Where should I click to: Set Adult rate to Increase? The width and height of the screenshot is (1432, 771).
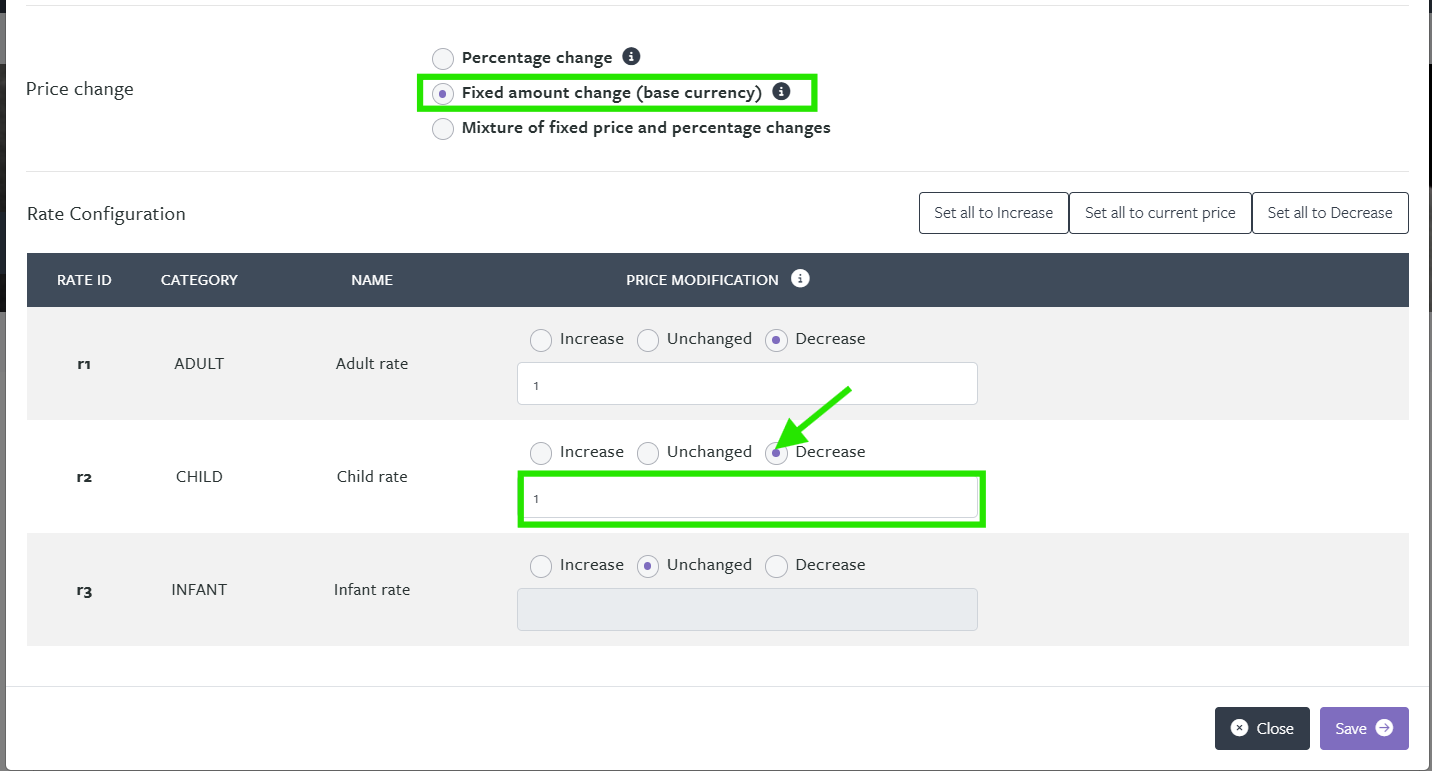click(541, 340)
